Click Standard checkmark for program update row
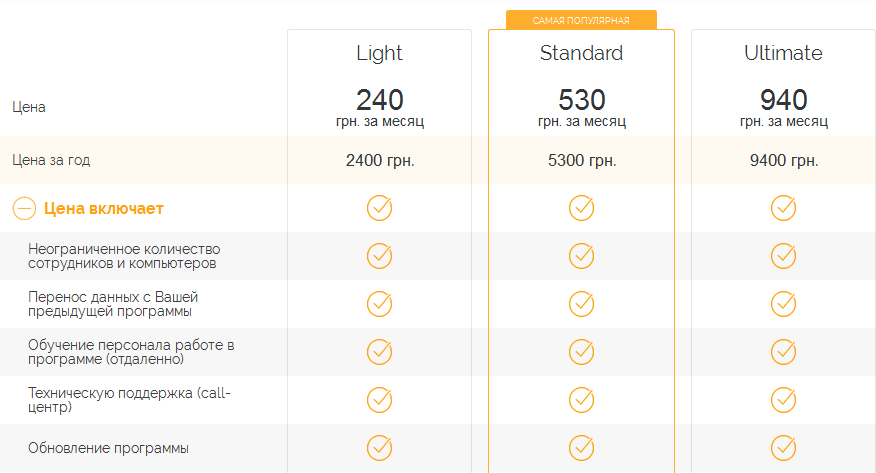This screenshot has width=876, height=473. [581, 447]
